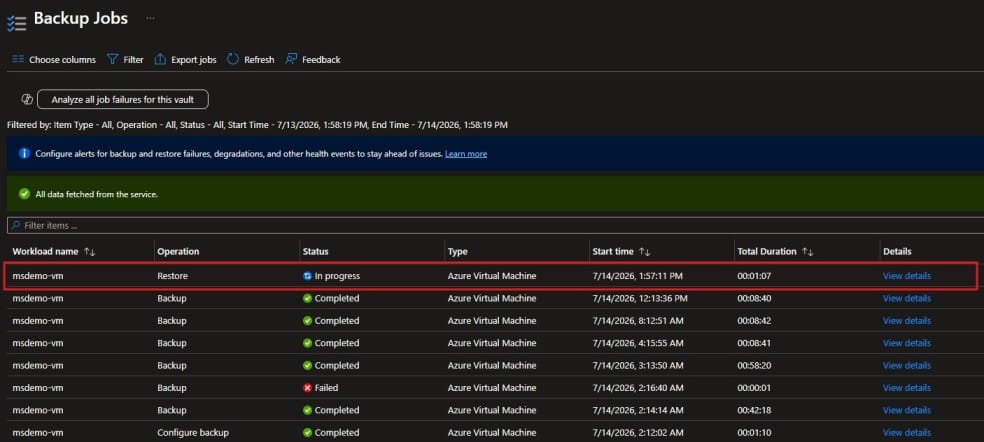Select duration 00:00:01
Image resolution: width=984 pixels, height=442 pixels.
pos(754,388)
